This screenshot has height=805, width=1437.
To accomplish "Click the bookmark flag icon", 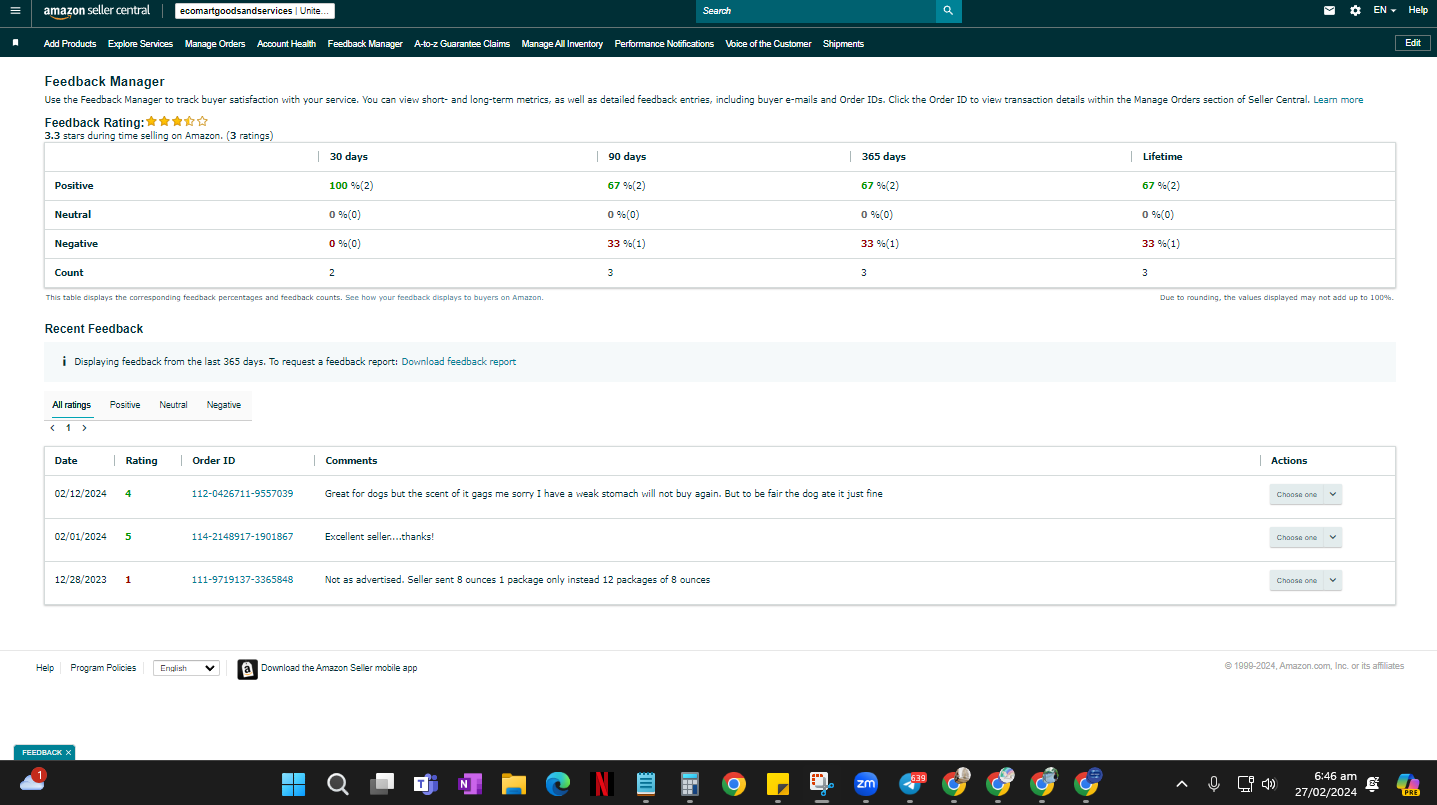I will [15, 43].
